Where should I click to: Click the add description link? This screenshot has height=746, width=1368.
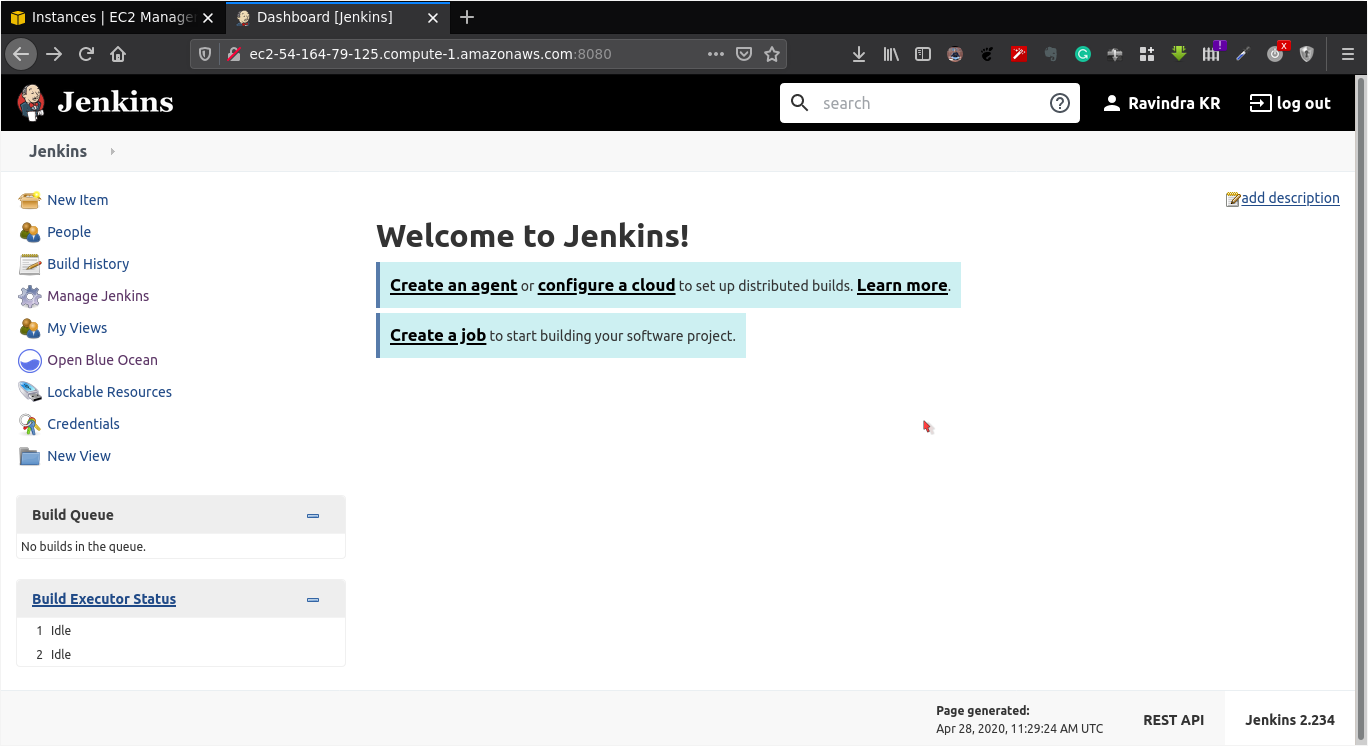[1290, 198]
